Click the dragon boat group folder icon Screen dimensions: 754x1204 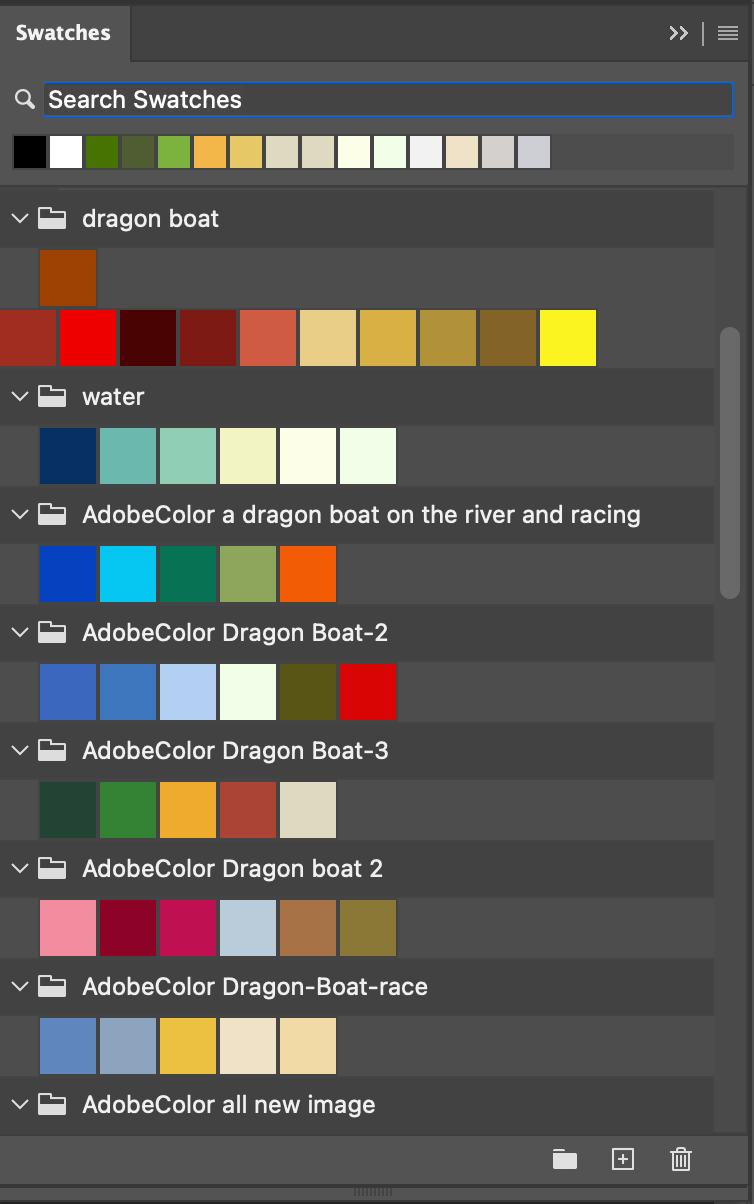coord(52,218)
